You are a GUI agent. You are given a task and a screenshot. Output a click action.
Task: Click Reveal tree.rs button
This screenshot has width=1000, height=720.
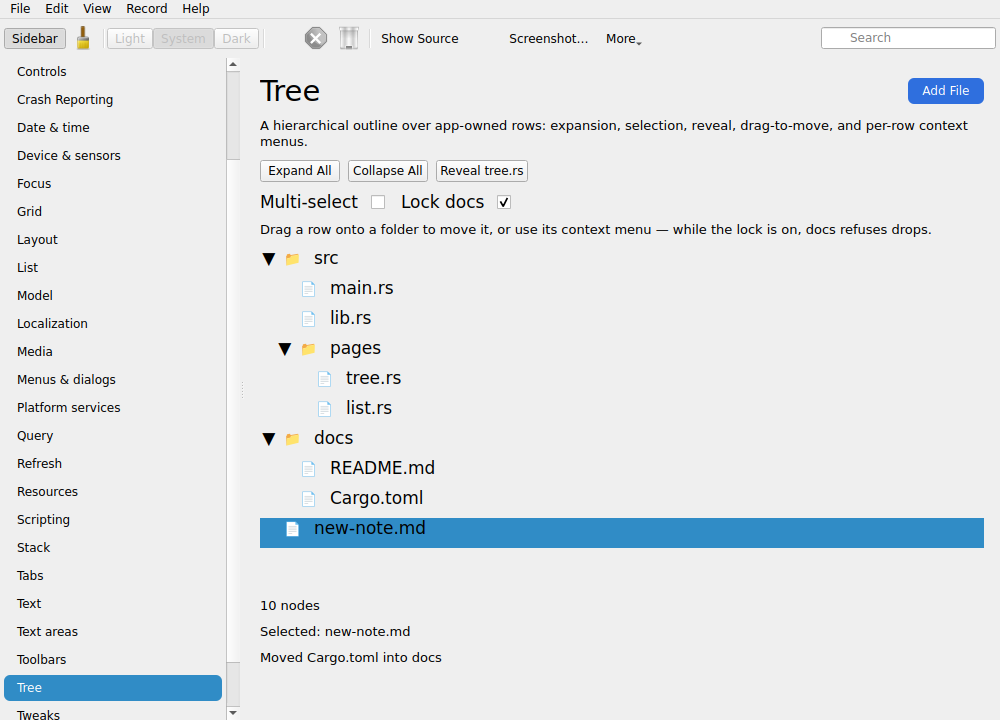click(482, 171)
